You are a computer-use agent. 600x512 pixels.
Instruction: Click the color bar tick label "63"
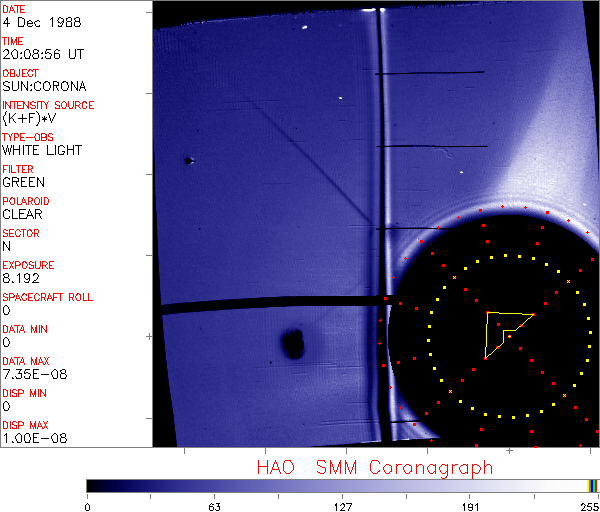click(x=215, y=507)
